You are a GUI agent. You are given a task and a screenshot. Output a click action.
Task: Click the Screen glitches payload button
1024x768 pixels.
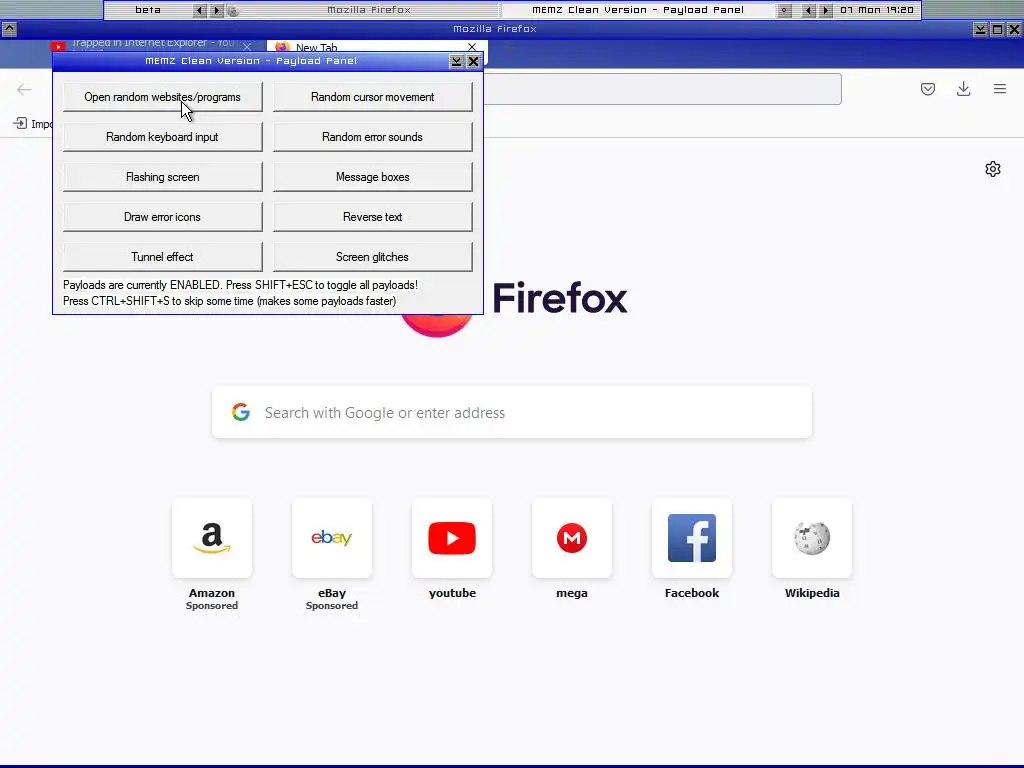372,257
